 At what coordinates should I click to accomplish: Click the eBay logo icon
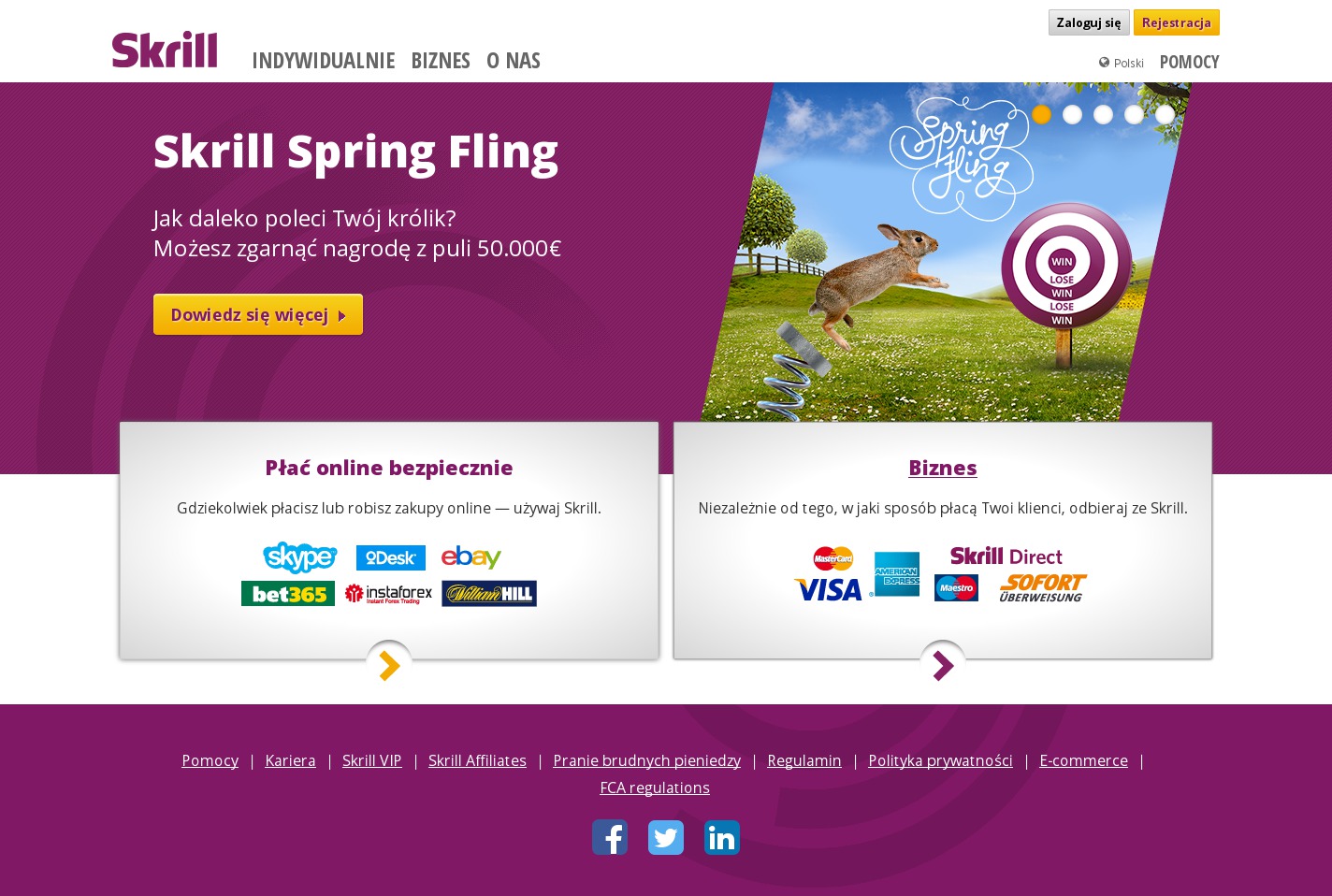[x=471, y=557]
